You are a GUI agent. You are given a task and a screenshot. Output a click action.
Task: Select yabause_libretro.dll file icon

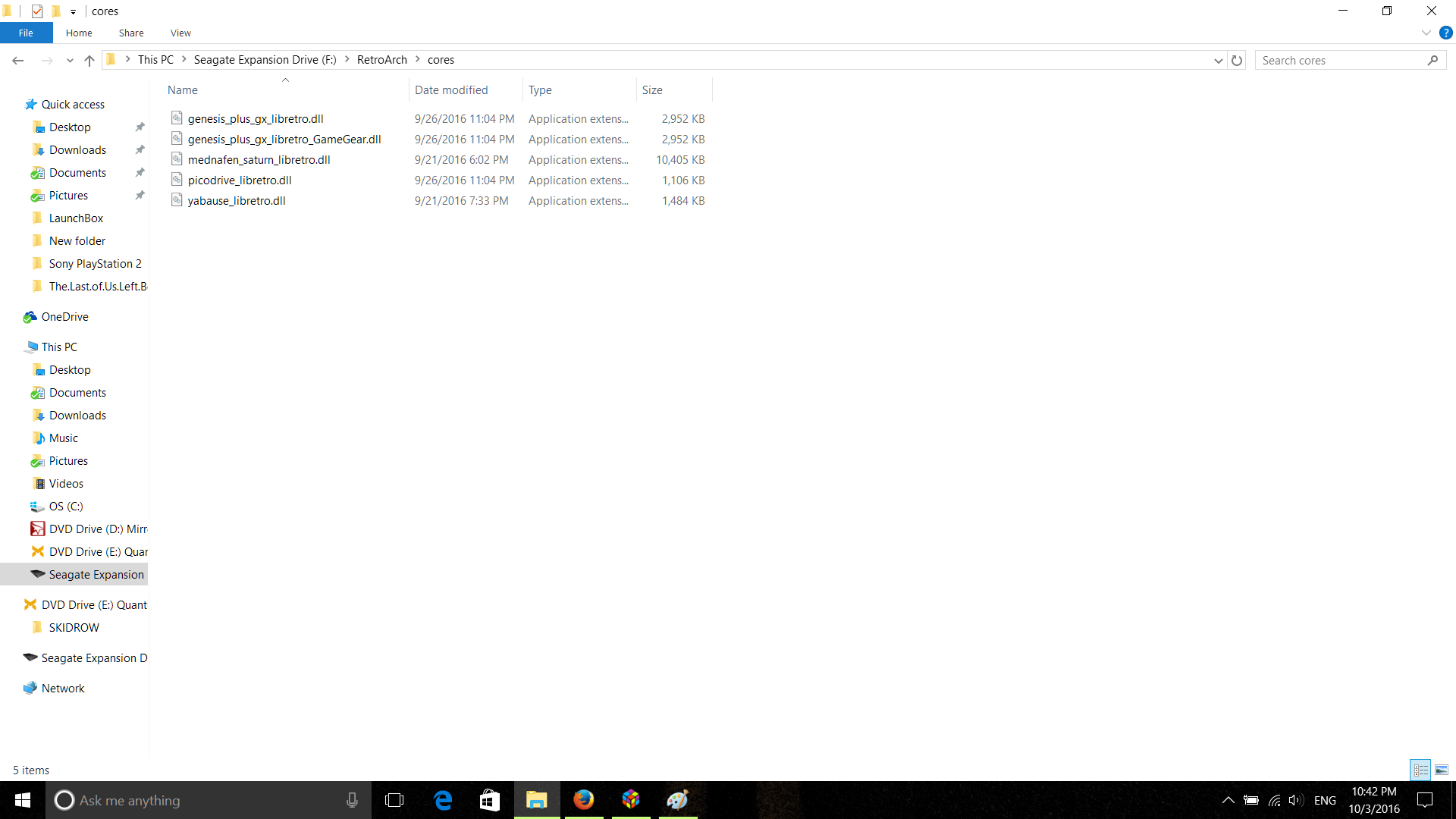[x=177, y=200]
